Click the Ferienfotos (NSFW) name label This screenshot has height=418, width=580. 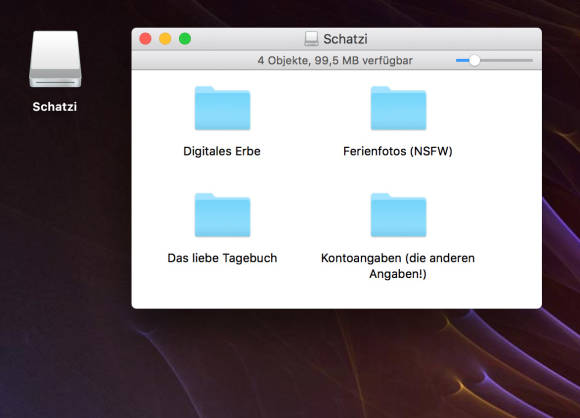[398, 151]
